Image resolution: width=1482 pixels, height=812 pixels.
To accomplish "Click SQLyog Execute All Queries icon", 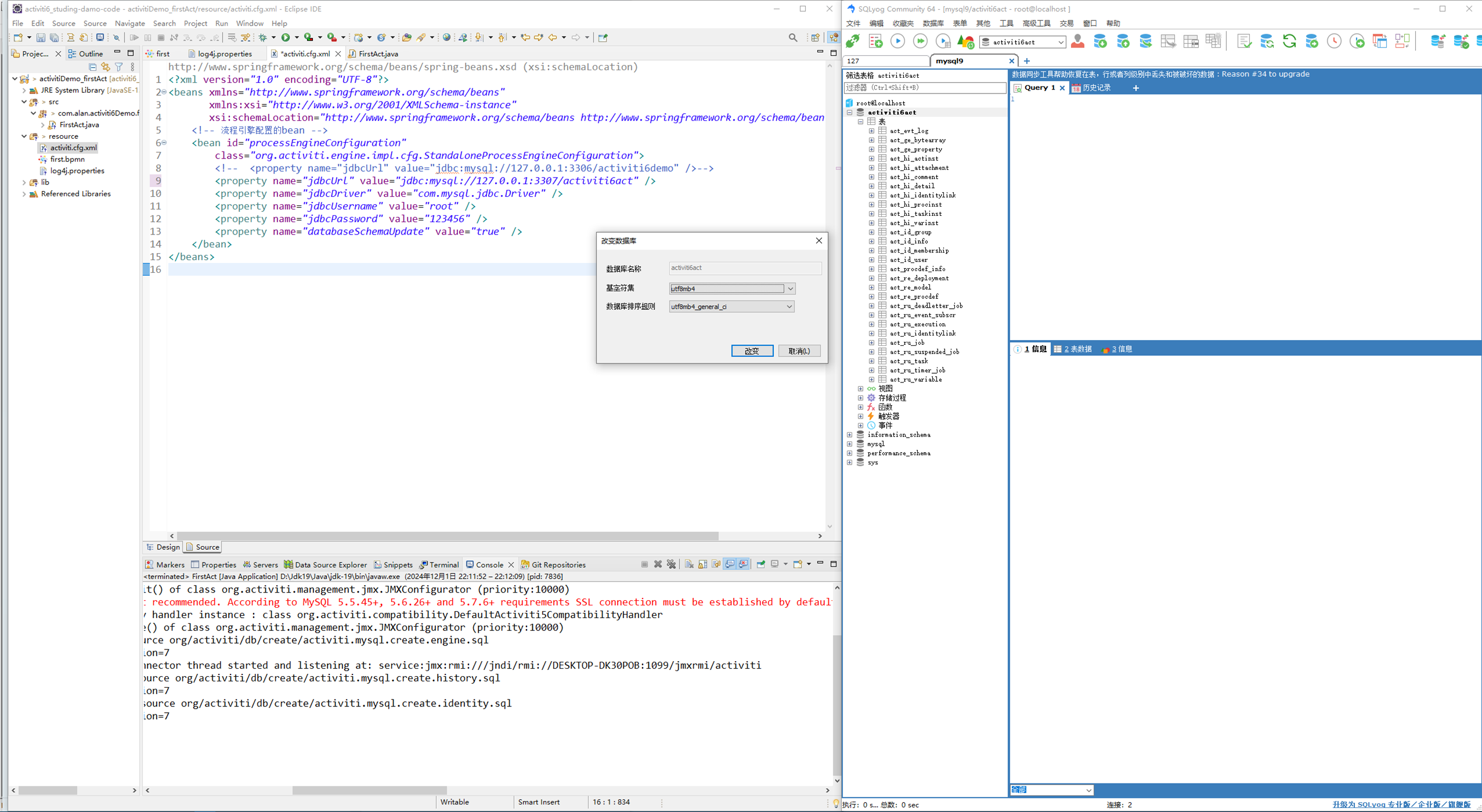I will (921, 41).
